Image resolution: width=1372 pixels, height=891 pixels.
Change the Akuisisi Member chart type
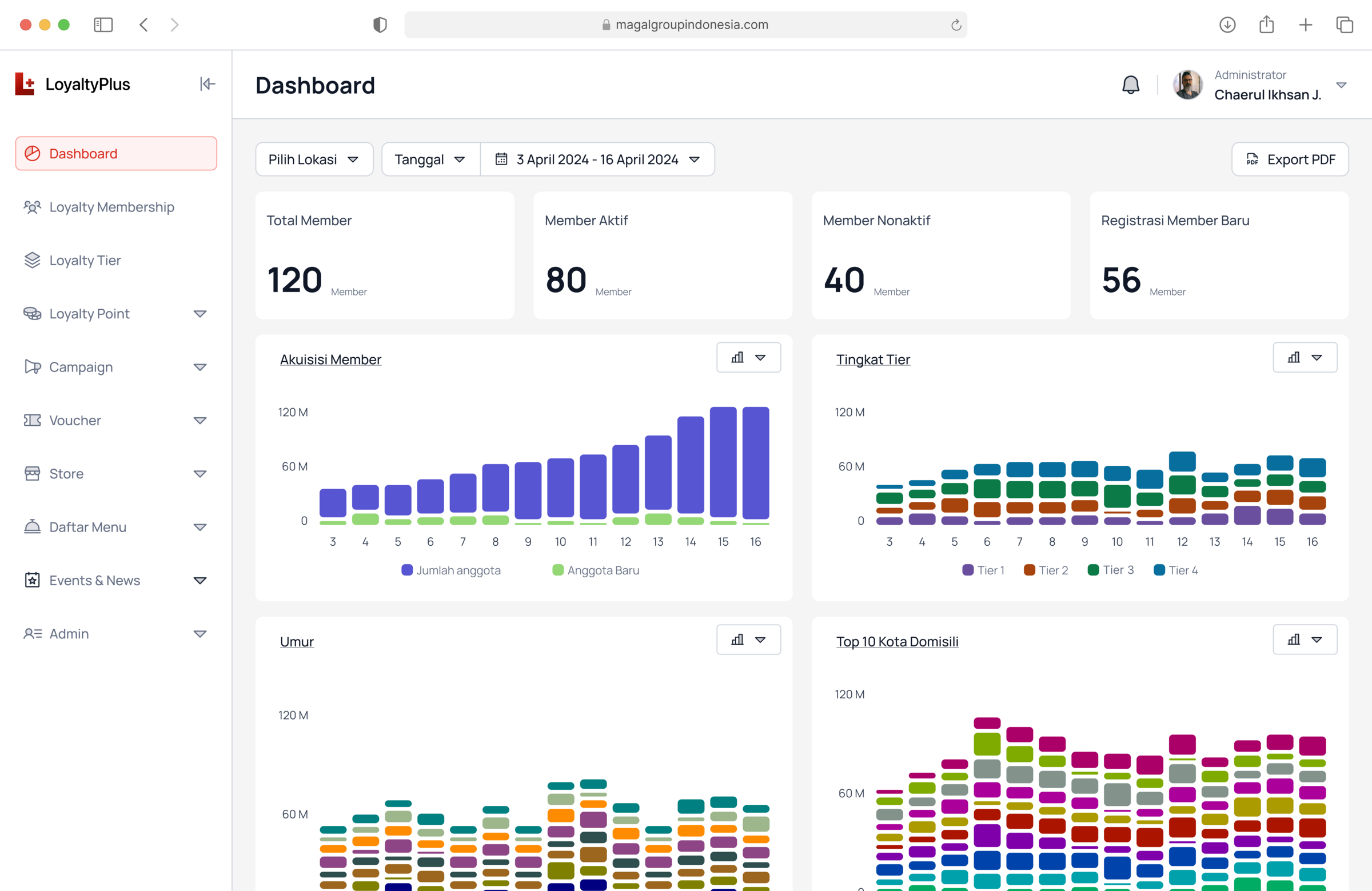coord(748,357)
